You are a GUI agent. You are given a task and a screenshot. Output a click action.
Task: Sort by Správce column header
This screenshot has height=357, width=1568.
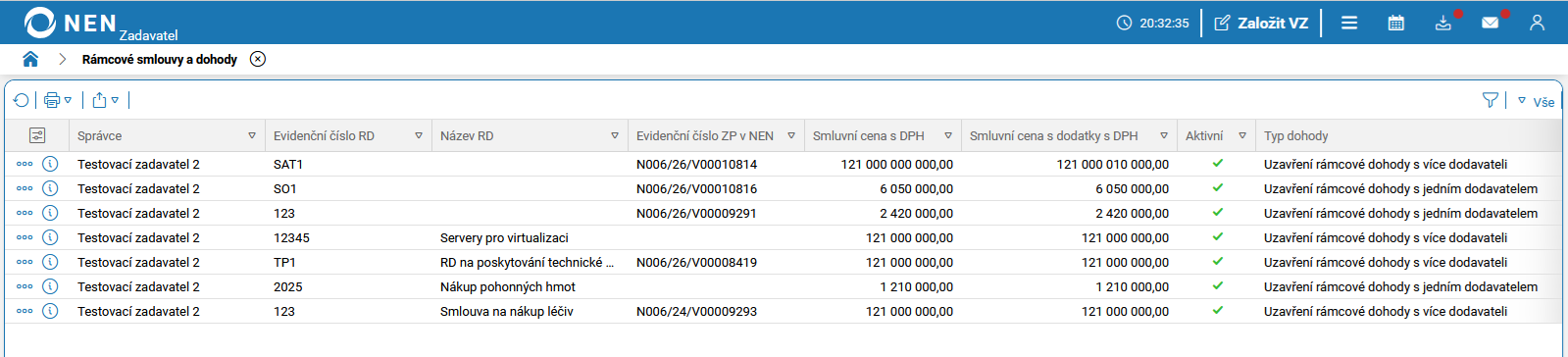pyautogui.click(x=100, y=136)
